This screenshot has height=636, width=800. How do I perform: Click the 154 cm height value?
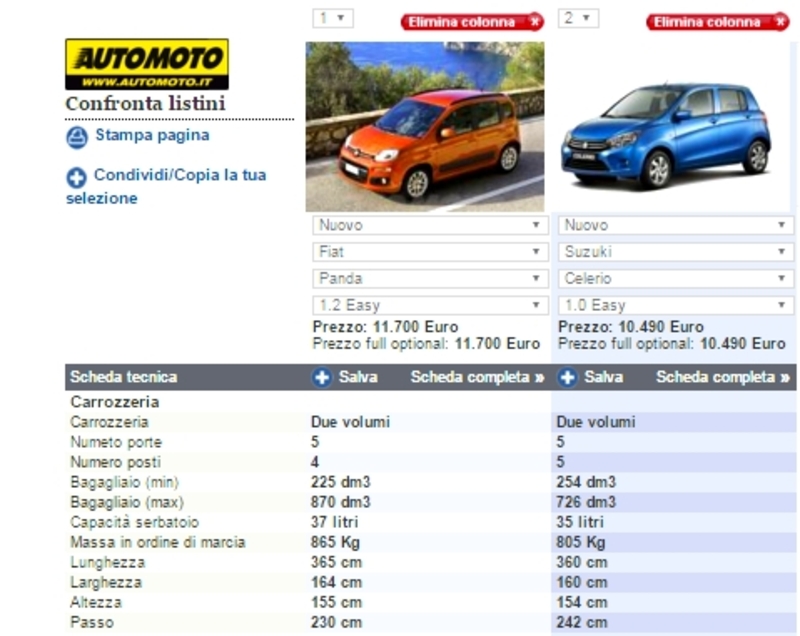point(582,602)
